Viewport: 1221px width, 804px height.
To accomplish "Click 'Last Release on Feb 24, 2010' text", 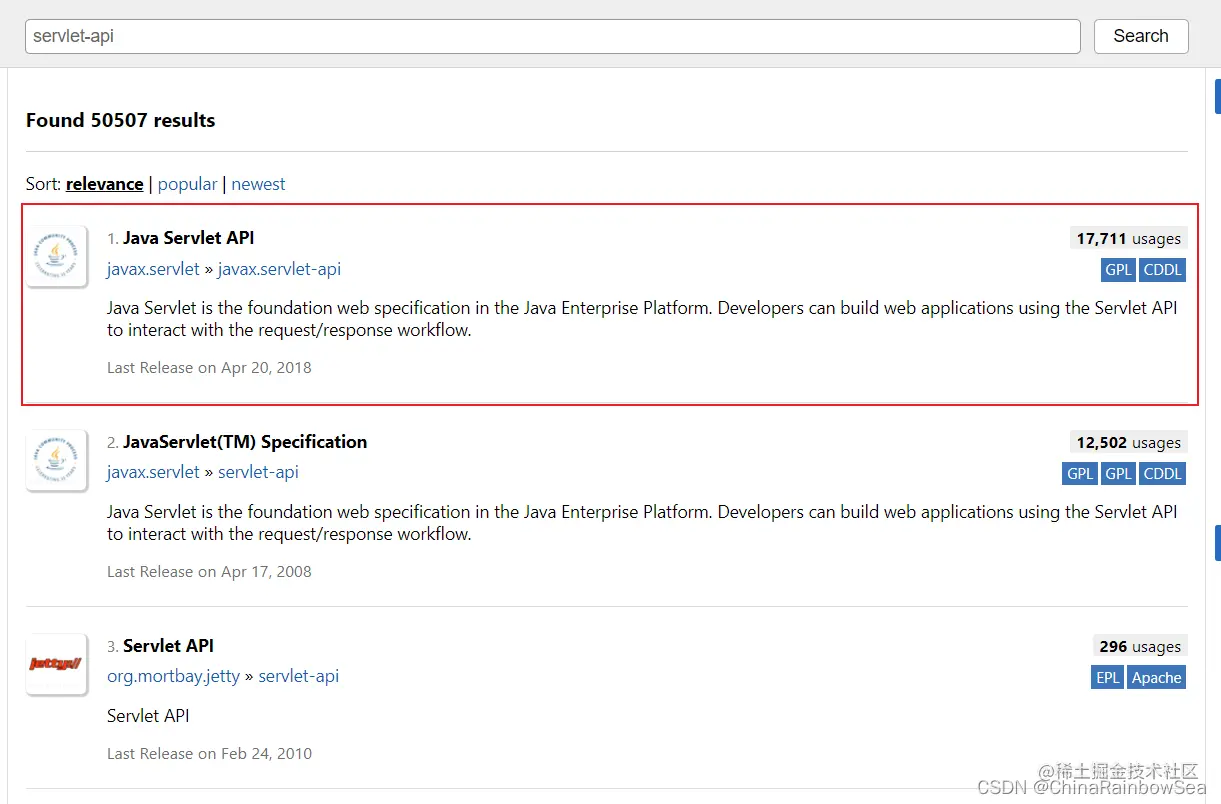I will pyautogui.click(x=209, y=754).
